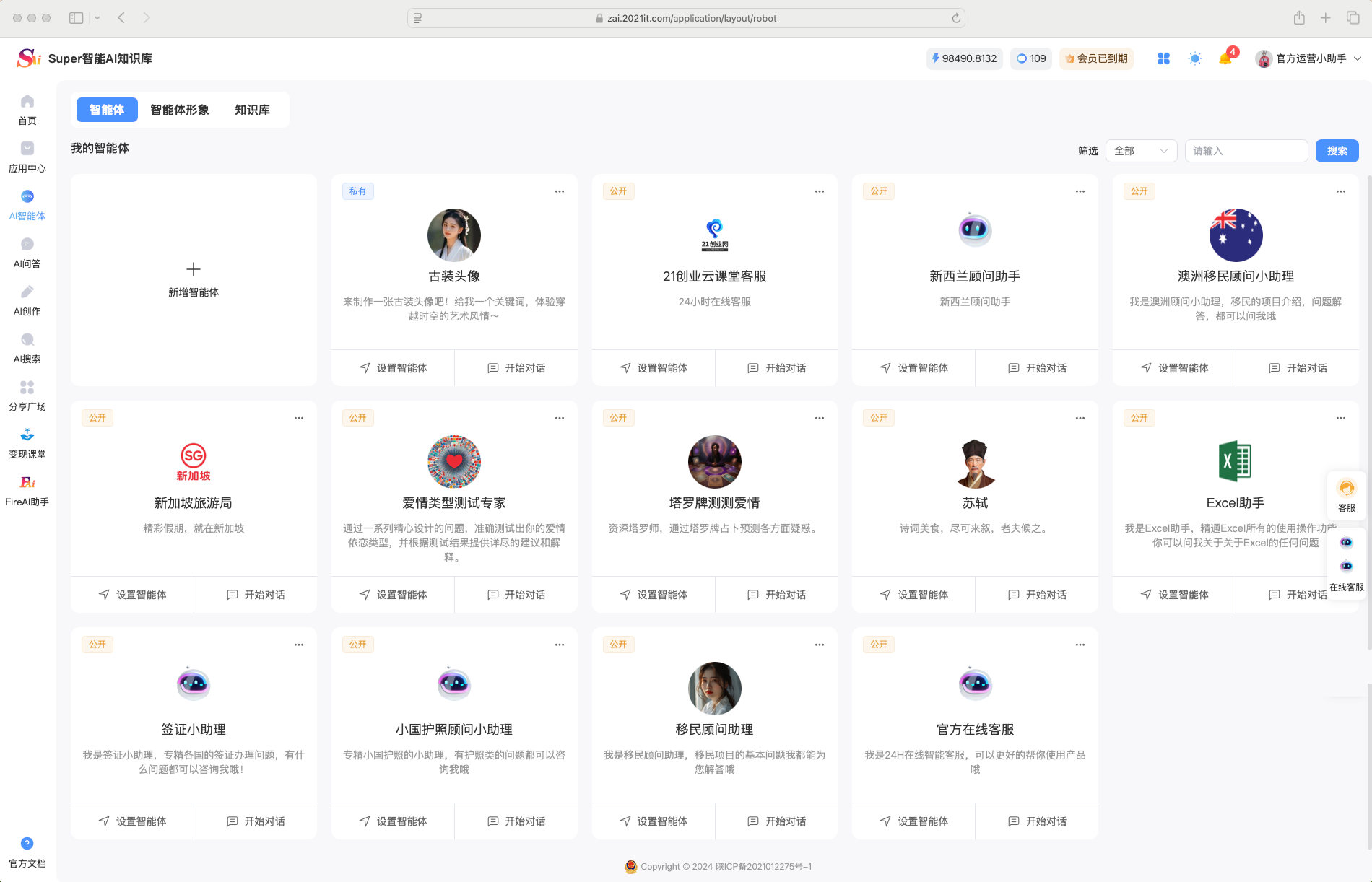
Task: Expand the 官方运营小助手 account menu
Action: 1308,58
